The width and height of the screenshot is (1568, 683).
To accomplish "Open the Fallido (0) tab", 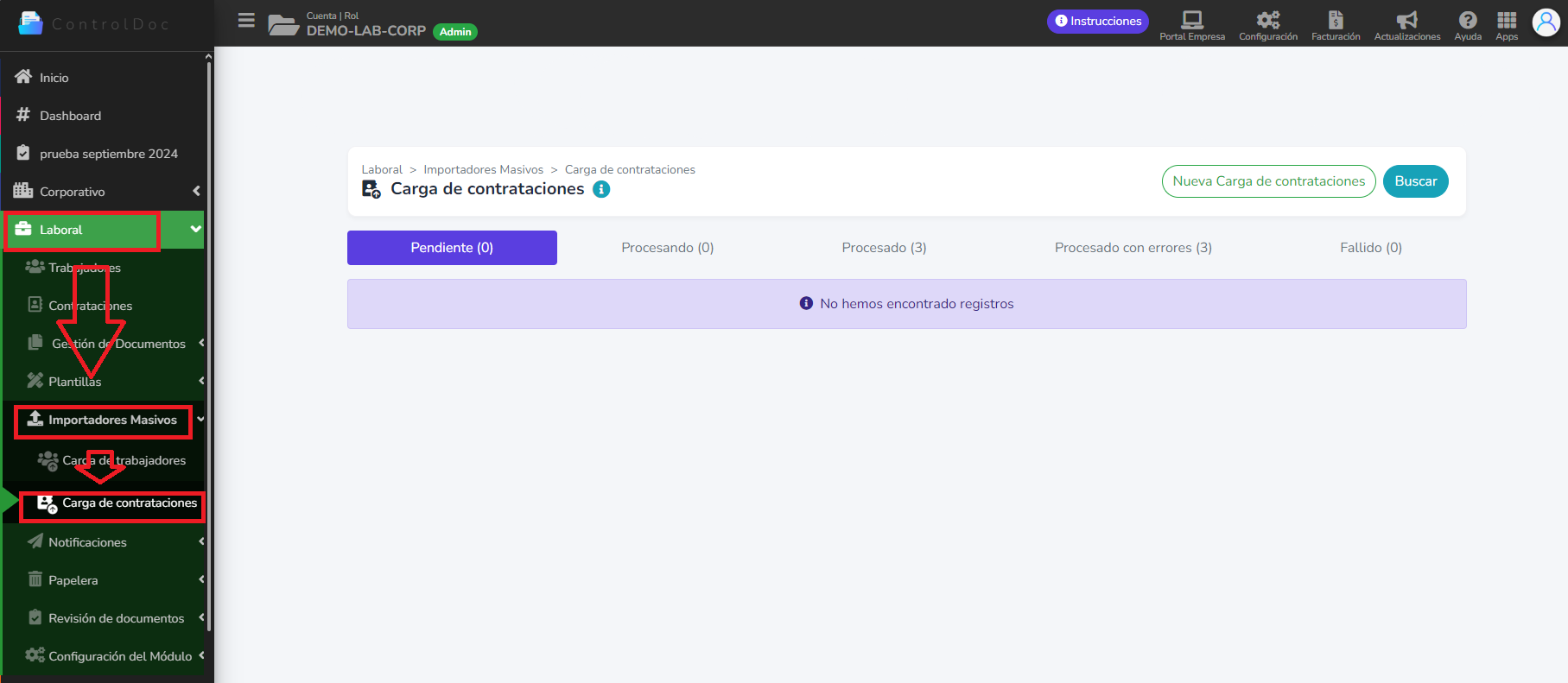I will [x=1371, y=248].
